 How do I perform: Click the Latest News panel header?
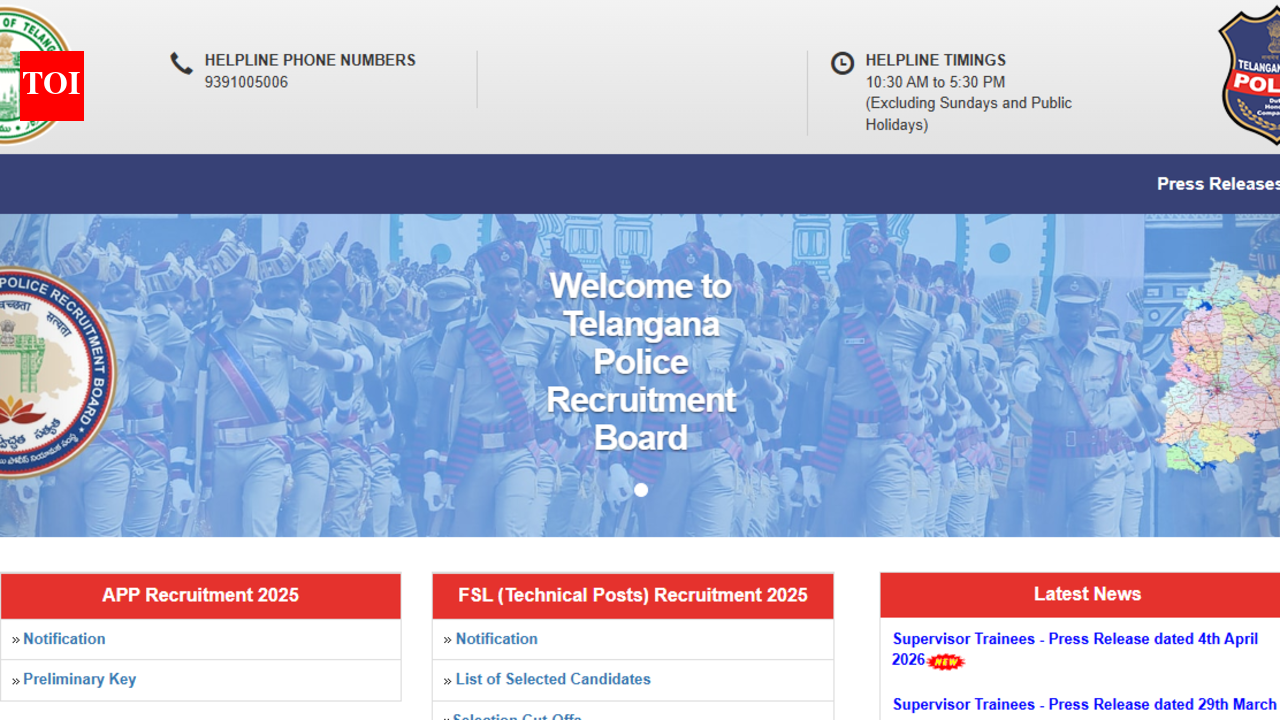[1087, 593]
